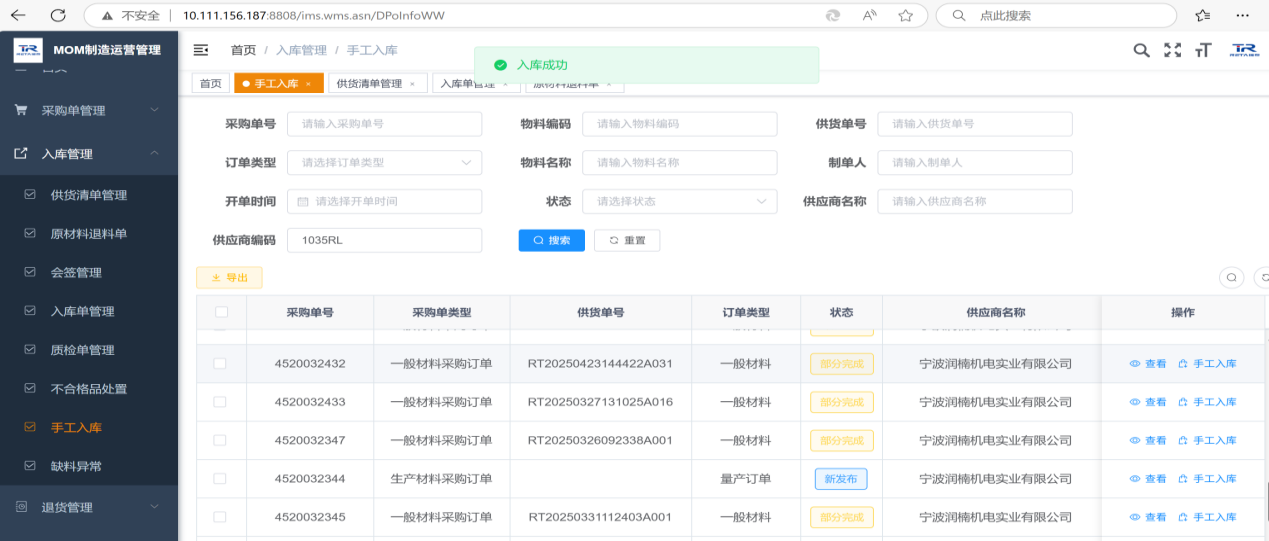1269x541 pixels.
Task: Reload the page with the browser refresh icon
Action: click(x=58, y=15)
